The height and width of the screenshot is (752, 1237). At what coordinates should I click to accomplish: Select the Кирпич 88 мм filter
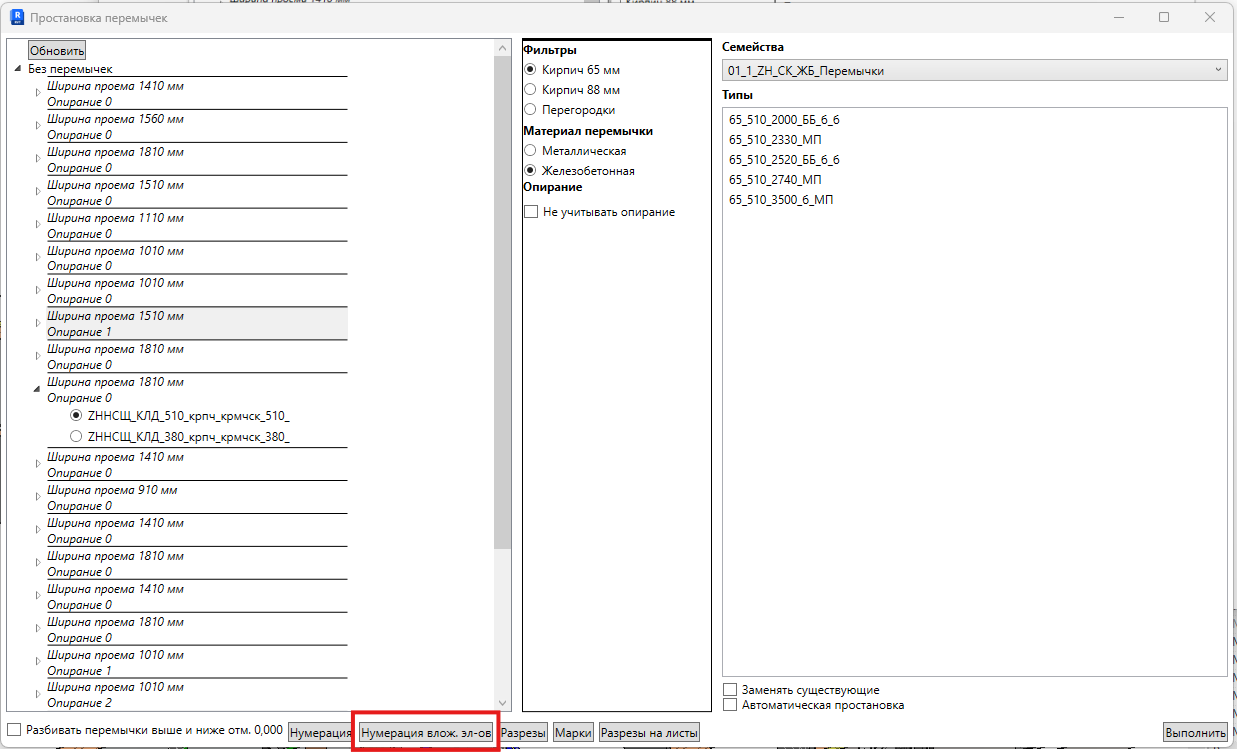pyautogui.click(x=531, y=90)
